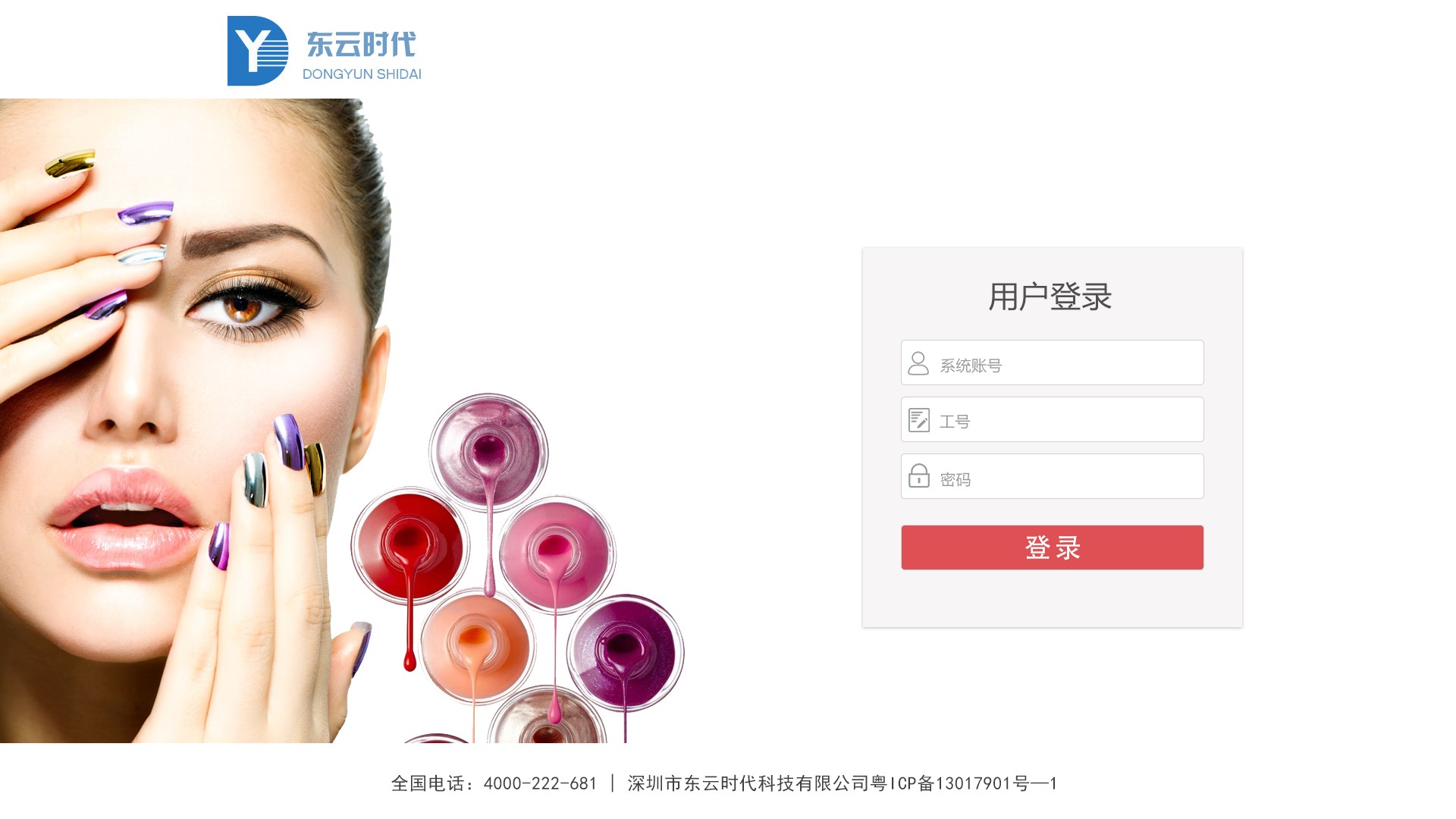Click the DONGYUN SHIDAI subtitle text
1456x819 pixels.
[x=362, y=74]
